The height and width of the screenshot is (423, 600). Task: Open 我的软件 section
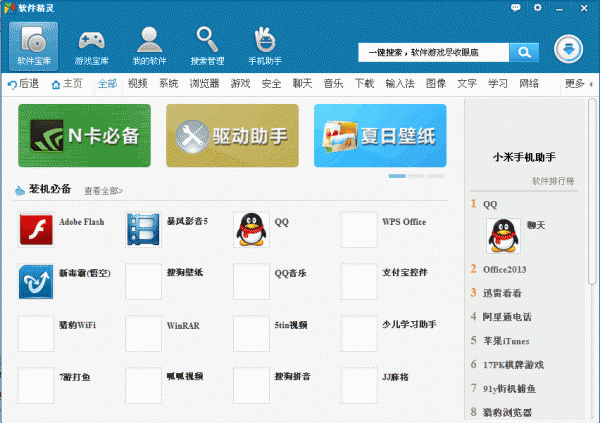149,46
